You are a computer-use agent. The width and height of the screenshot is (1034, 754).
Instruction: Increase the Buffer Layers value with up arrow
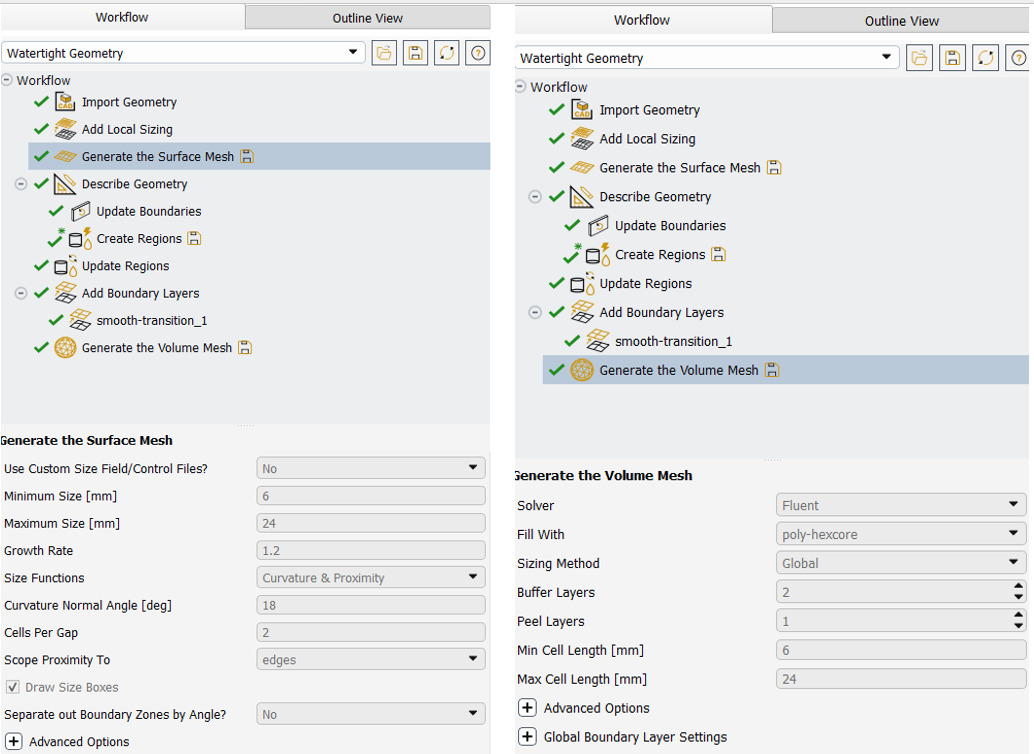pos(1018,587)
